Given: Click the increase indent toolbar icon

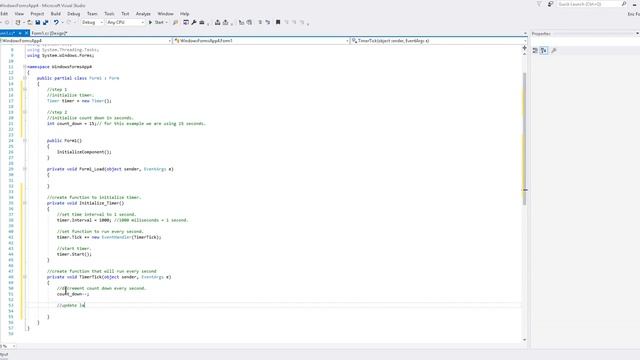Looking at the screenshot, I should tap(249, 22).
